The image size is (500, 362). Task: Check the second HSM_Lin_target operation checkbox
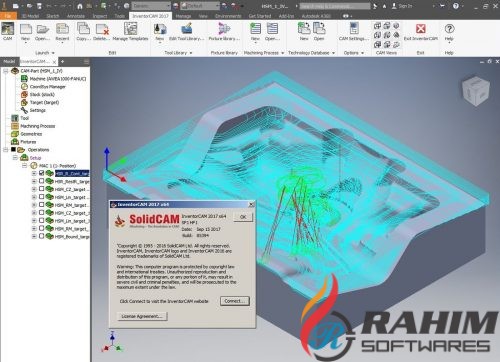[42, 220]
